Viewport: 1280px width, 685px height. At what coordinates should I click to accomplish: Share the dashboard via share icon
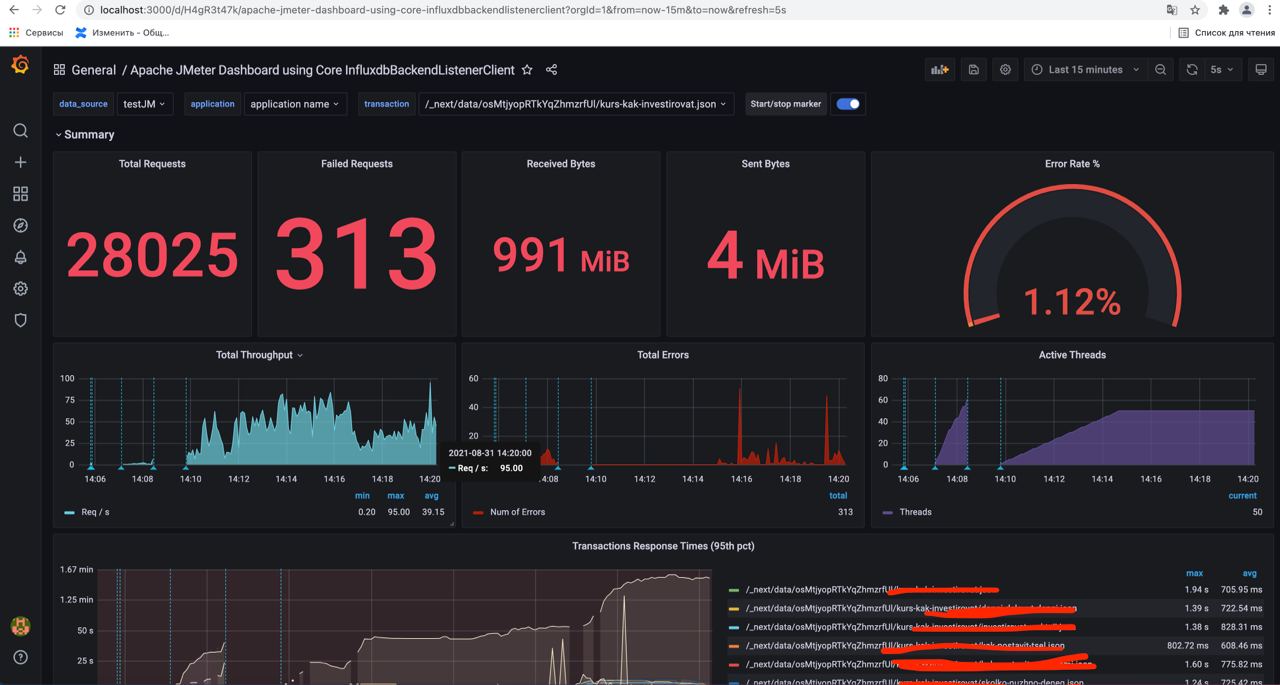click(551, 70)
